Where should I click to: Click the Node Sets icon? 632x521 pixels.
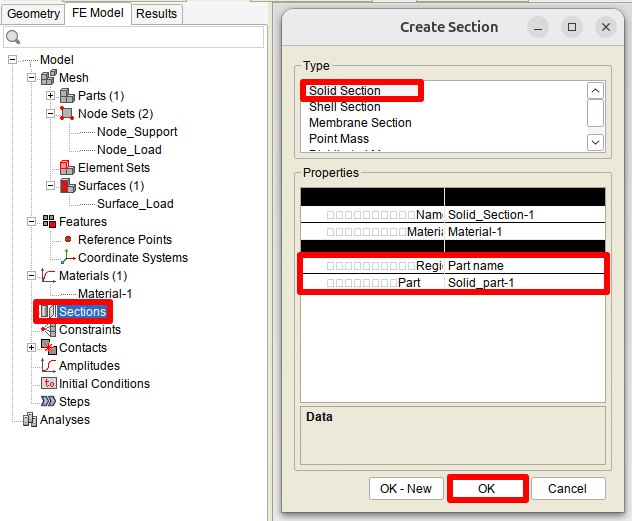point(67,114)
